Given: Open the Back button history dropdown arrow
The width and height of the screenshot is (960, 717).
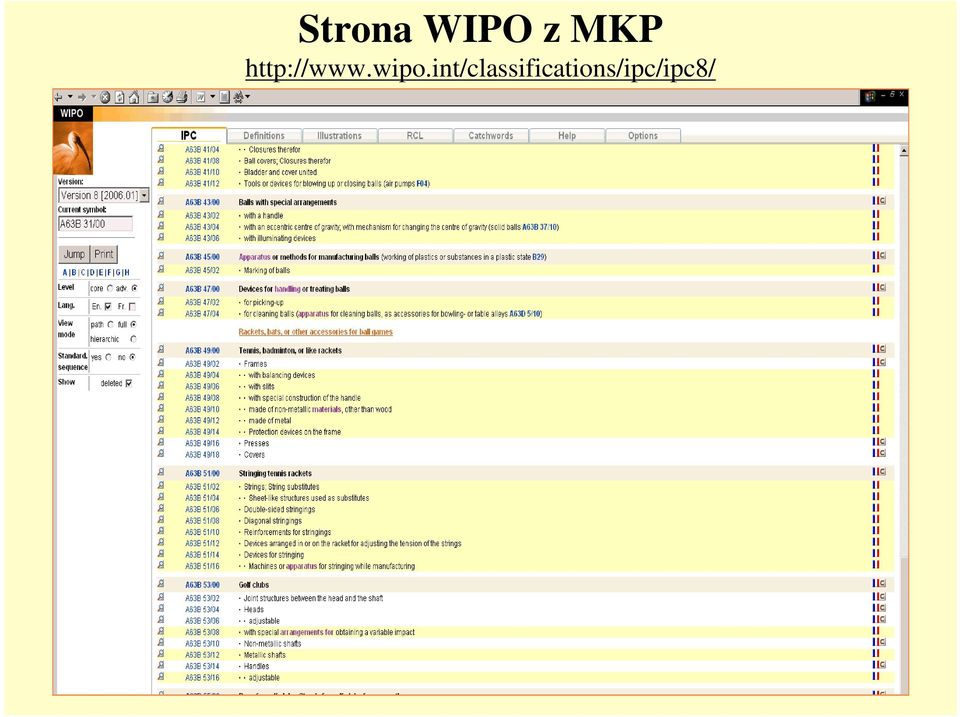Looking at the screenshot, I should point(70,97).
